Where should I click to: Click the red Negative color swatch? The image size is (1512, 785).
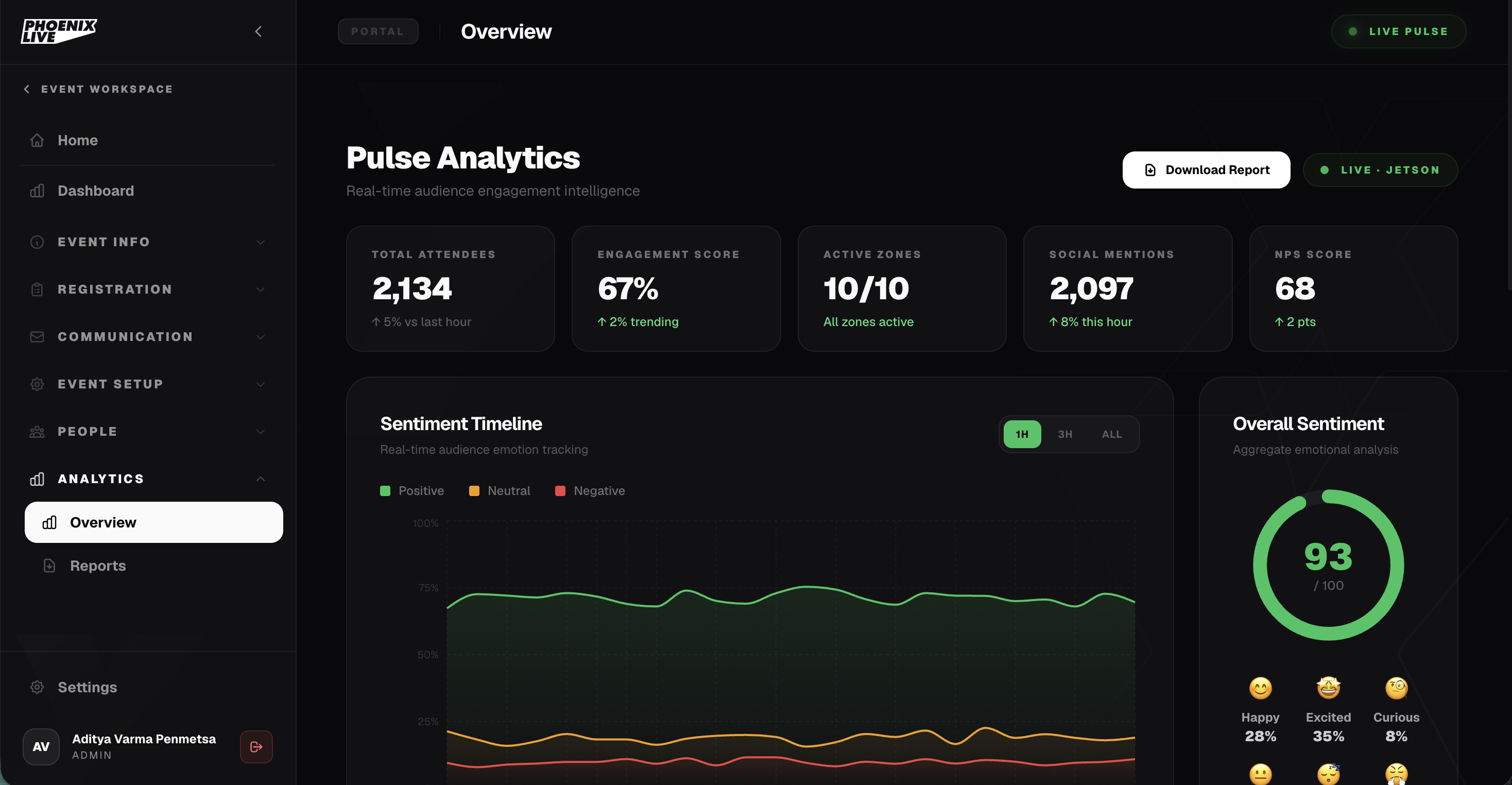coord(560,491)
